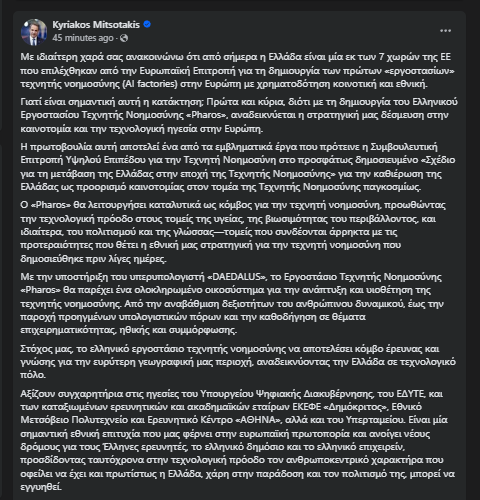Click the final word "εγγυηθεί" of the post
480x500 pixels.
tap(41, 487)
